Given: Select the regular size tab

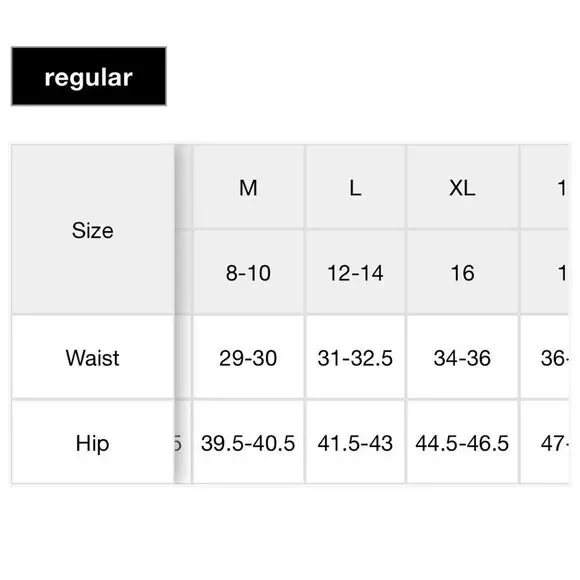Looking at the screenshot, I should [89, 76].
